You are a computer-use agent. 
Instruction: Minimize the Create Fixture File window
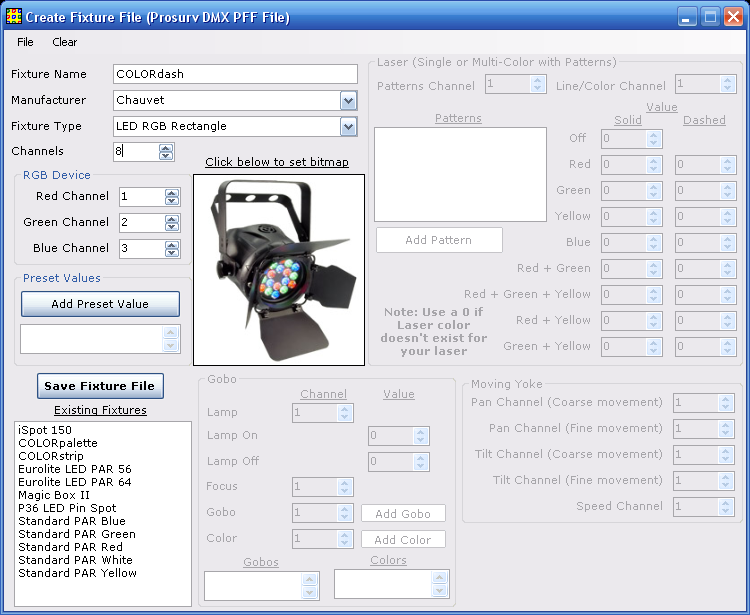687,17
